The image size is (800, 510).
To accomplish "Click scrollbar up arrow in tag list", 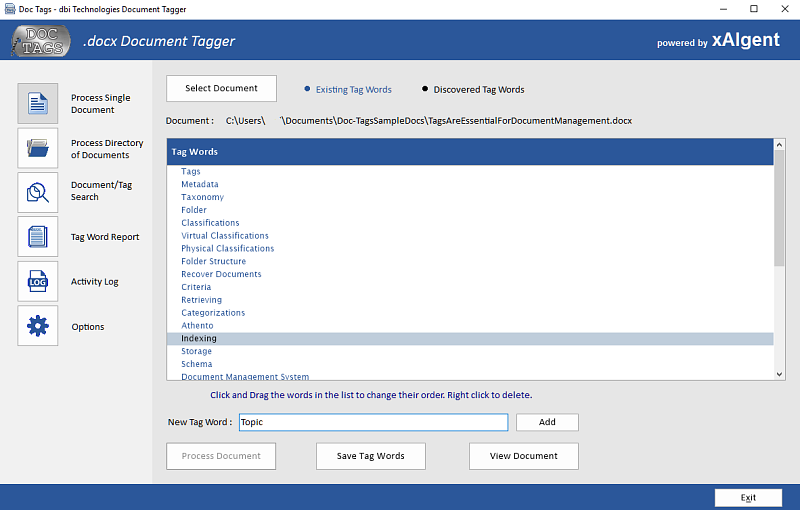I will tap(779, 145).
